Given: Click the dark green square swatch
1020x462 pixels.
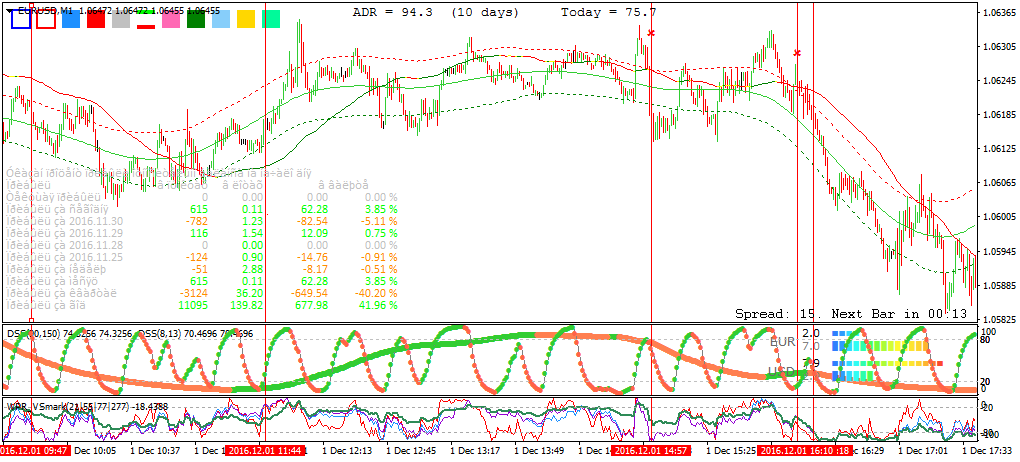Looking at the screenshot, I should click(196, 20).
